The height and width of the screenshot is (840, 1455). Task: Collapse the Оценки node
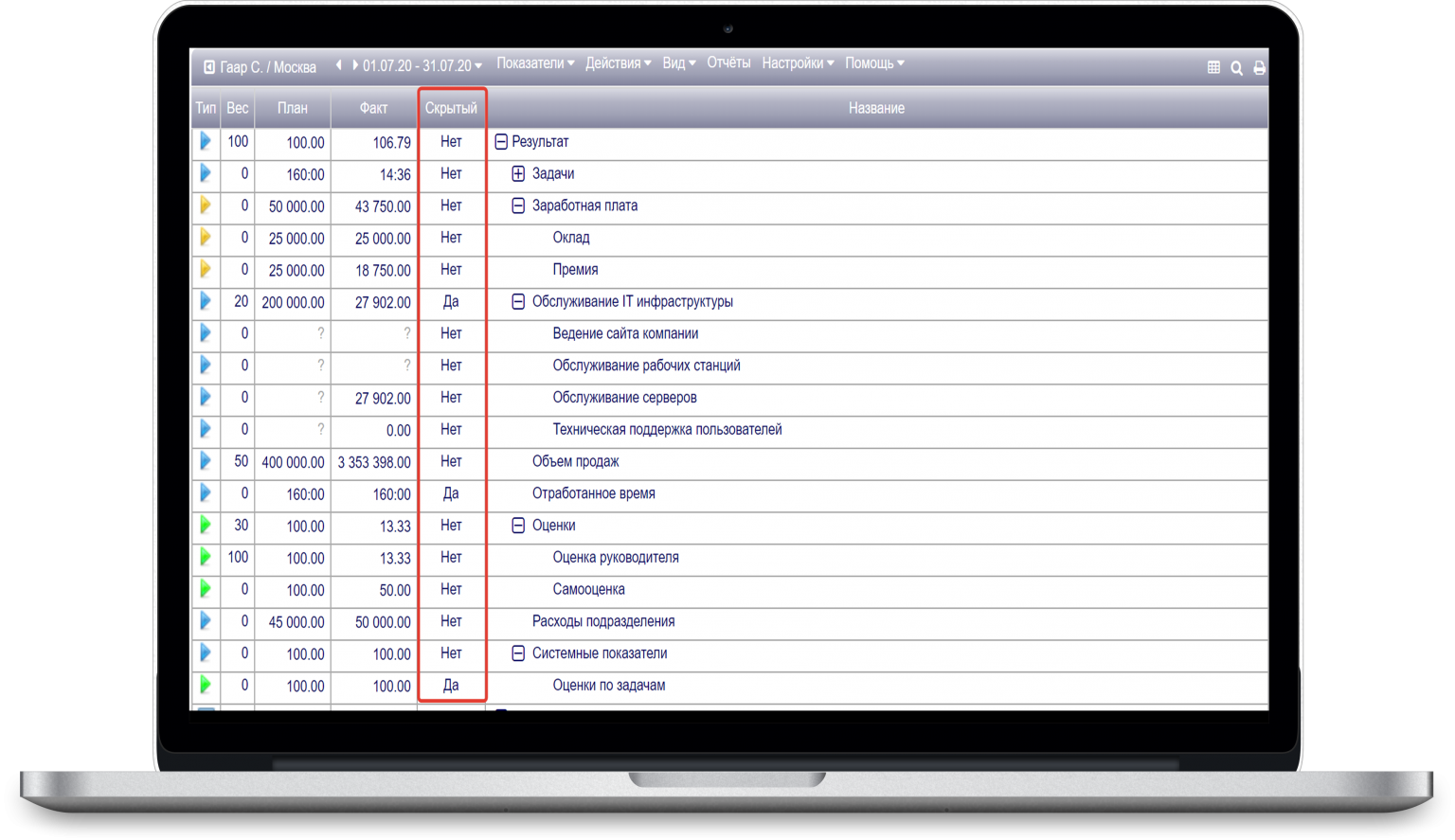click(518, 526)
